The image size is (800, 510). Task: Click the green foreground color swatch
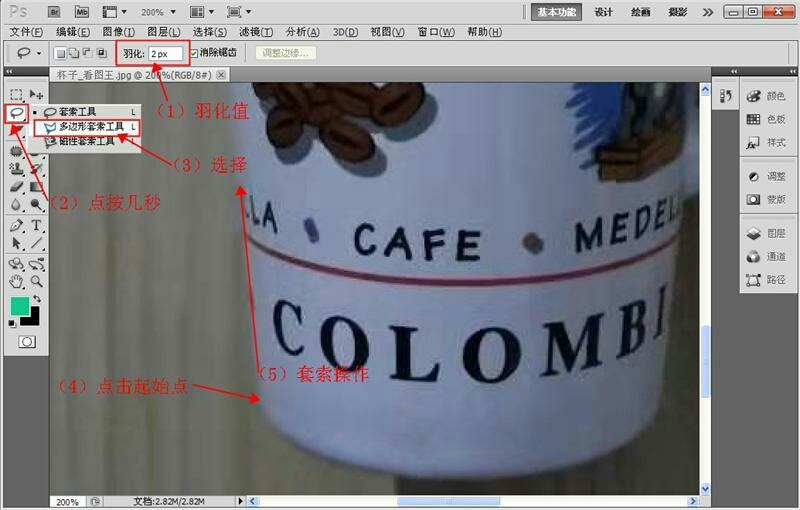tap(18, 305)
